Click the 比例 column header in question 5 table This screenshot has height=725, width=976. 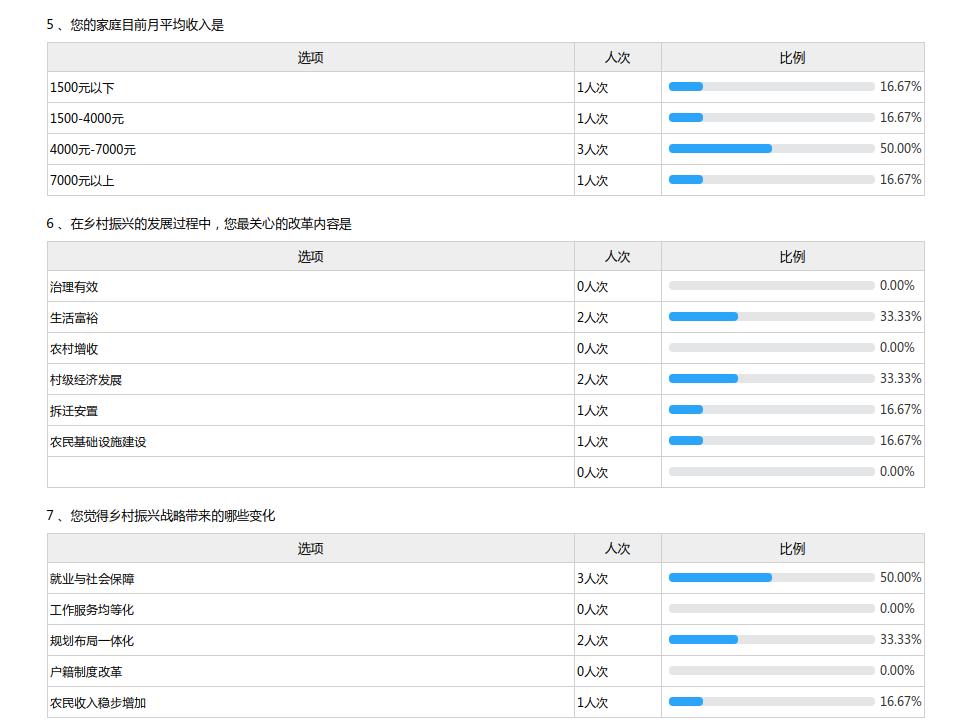click(x=792, y=58)
